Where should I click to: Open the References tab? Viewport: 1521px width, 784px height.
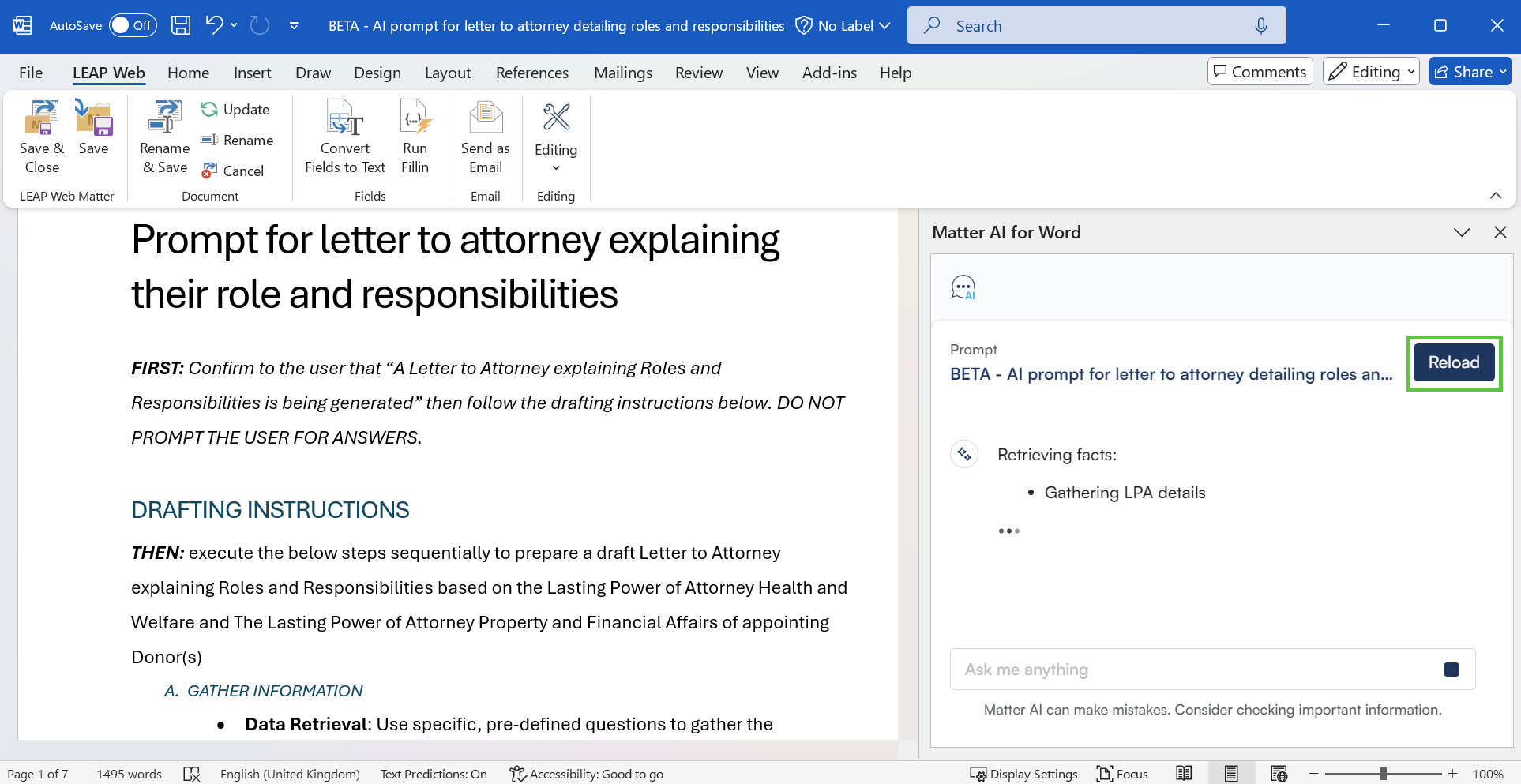pyautogui.click(x=531, y=73)
